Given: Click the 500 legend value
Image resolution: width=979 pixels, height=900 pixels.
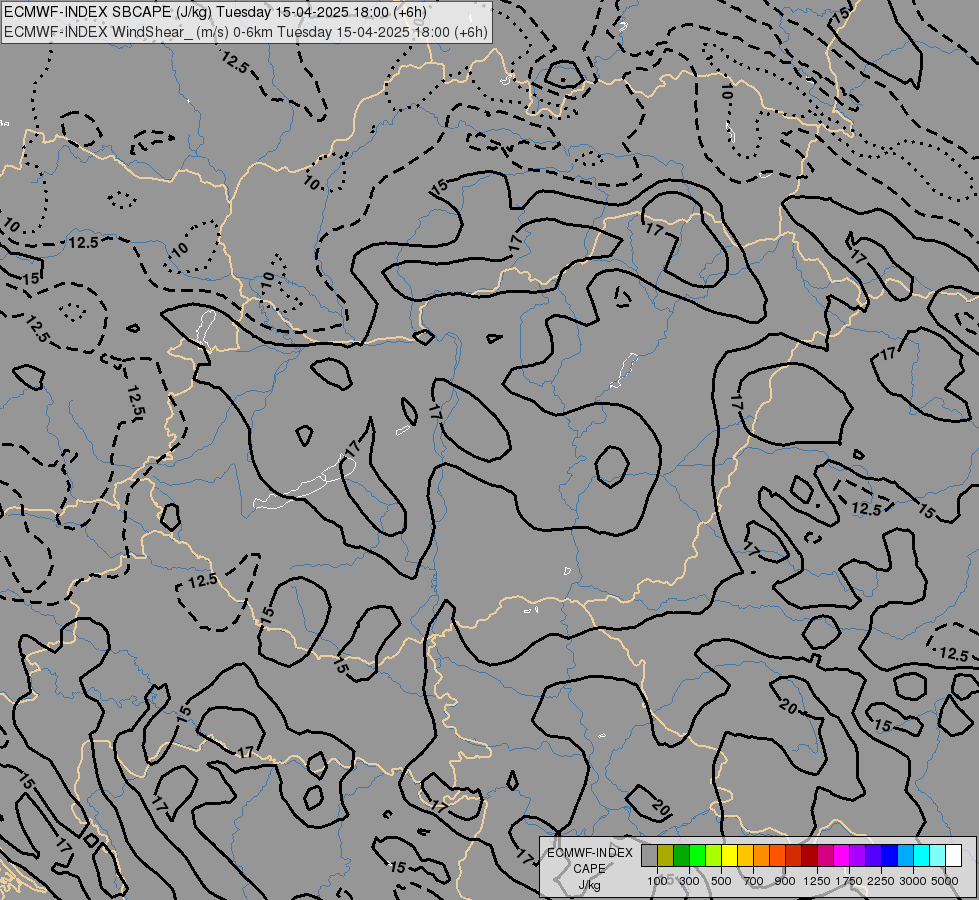Looking at the screenshot, I should click(x=721, y=881).
